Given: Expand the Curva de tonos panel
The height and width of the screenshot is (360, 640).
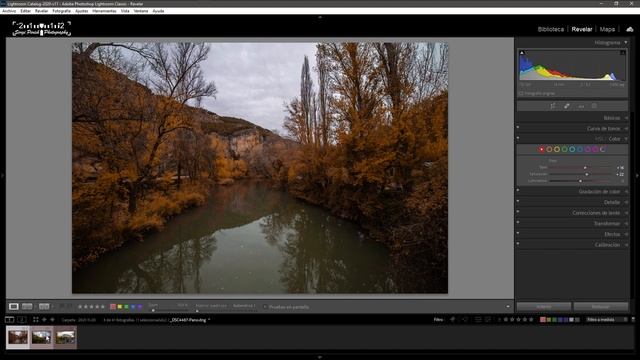Looking at the screenshot, I should pyautogui.click(x=626, y=129).
